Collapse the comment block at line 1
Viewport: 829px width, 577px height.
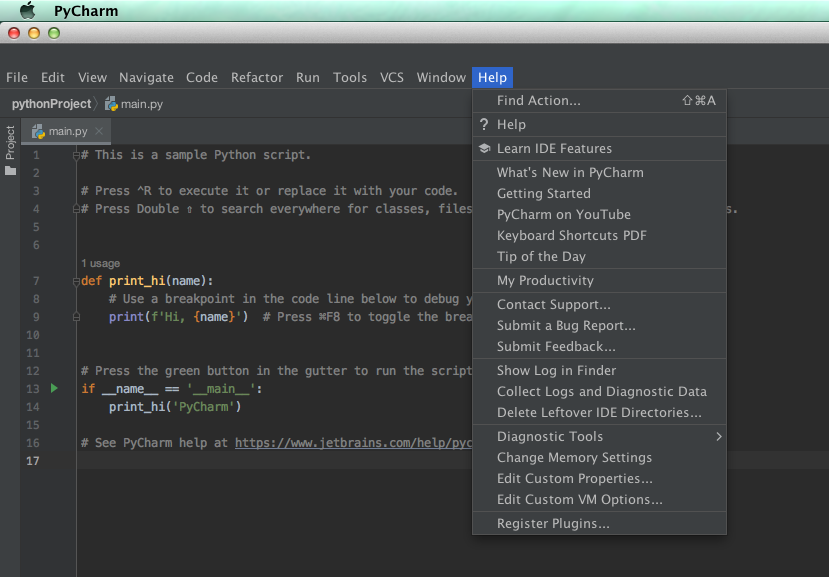(76, 155)
